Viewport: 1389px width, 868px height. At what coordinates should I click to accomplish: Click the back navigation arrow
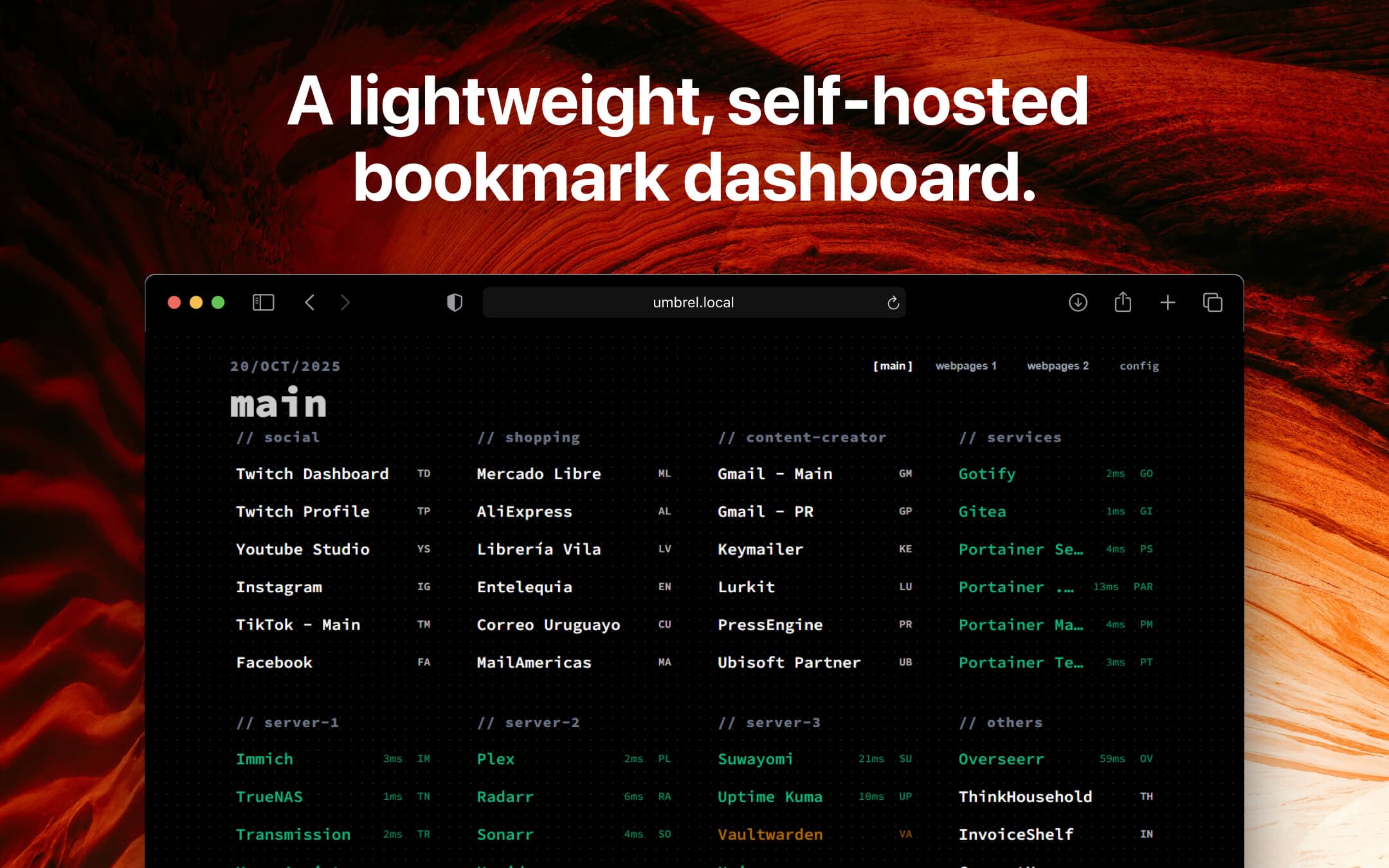coord(311,302)
